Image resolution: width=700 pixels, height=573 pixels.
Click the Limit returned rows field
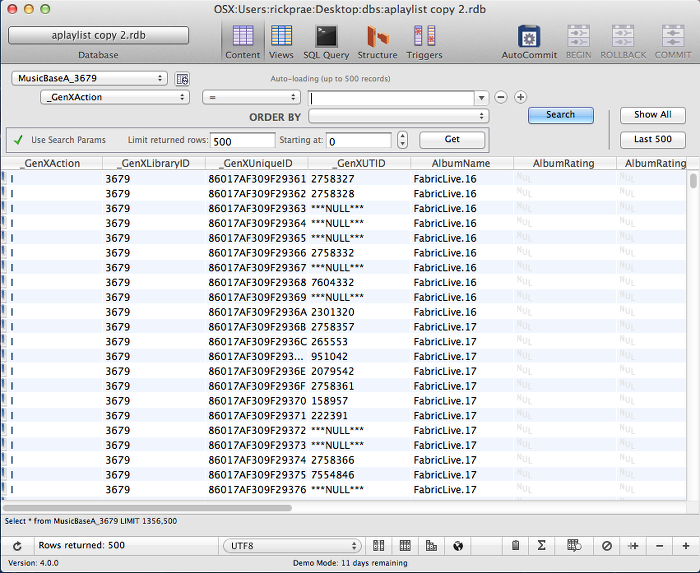click(242, 141)
